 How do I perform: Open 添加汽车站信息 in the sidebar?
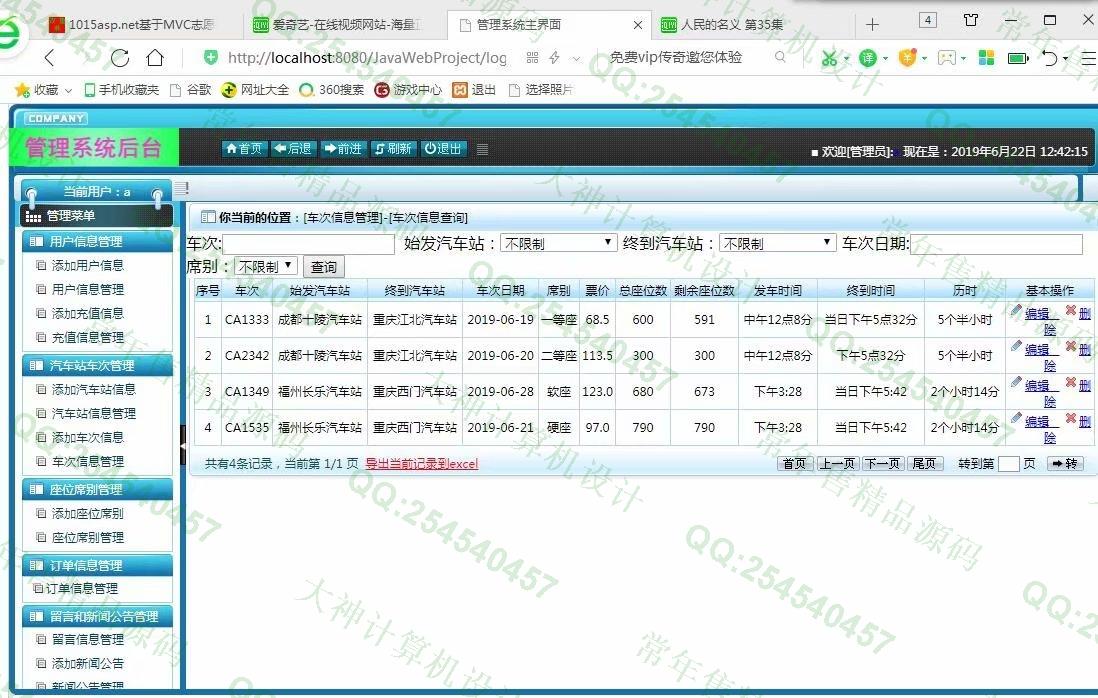[93, 389]
